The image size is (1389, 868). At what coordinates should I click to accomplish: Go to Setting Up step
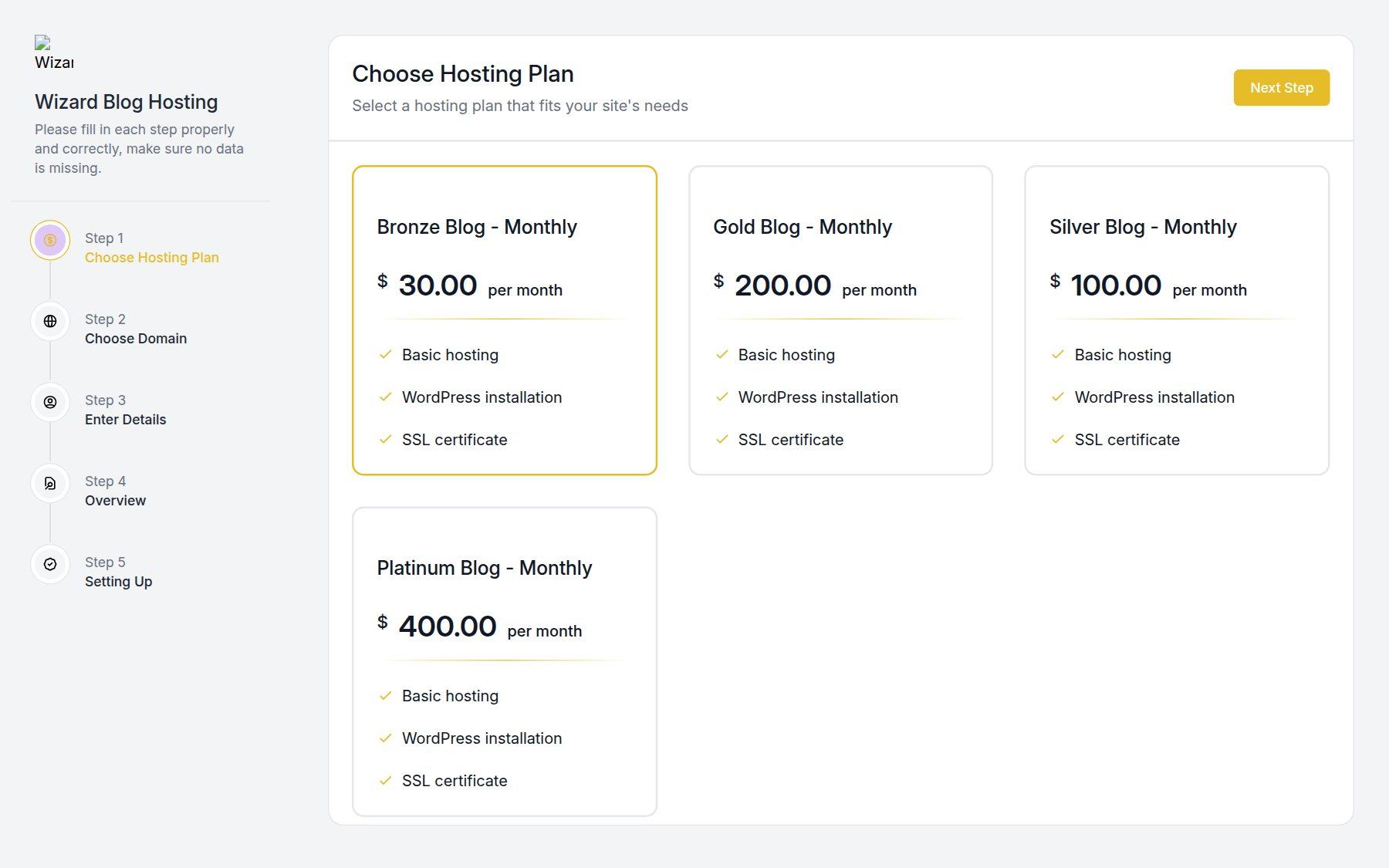pos(119,582)
